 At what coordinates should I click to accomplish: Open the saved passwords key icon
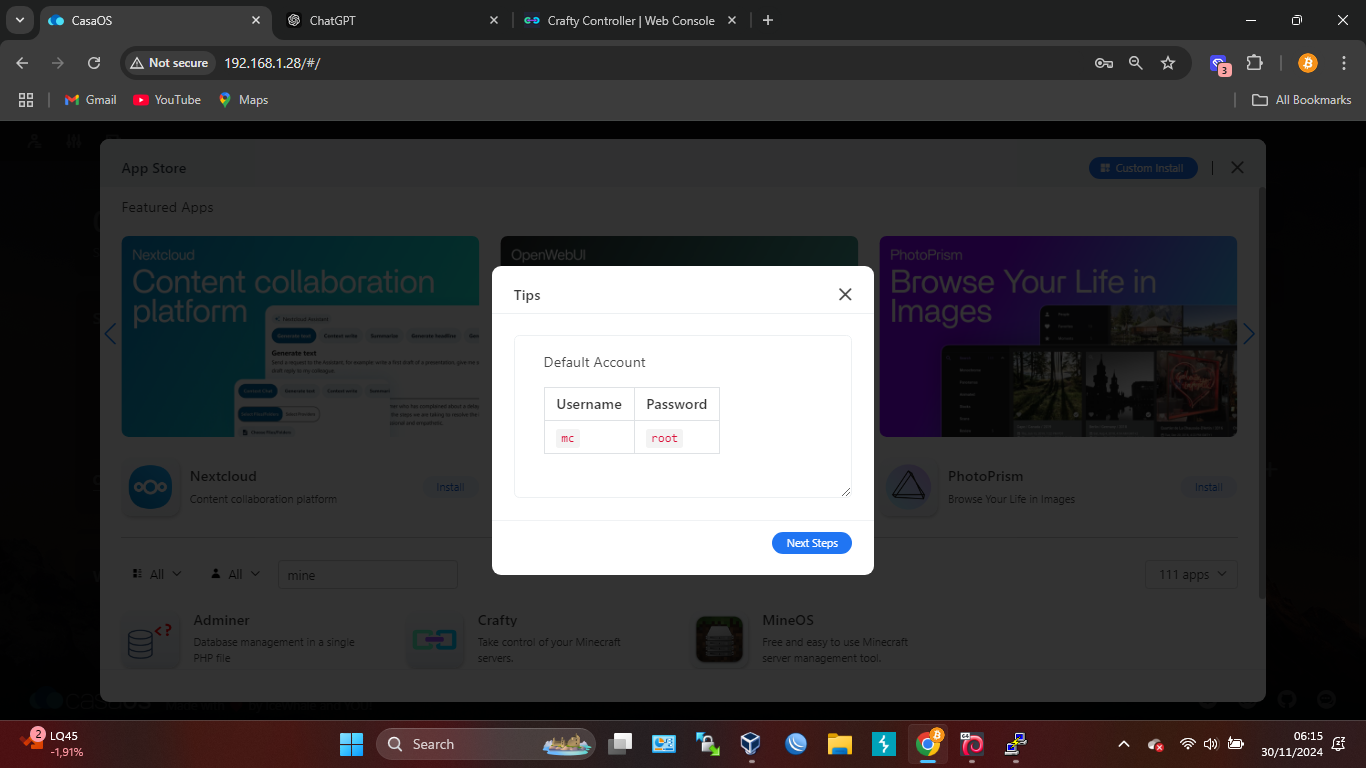tap(1104, 63)
